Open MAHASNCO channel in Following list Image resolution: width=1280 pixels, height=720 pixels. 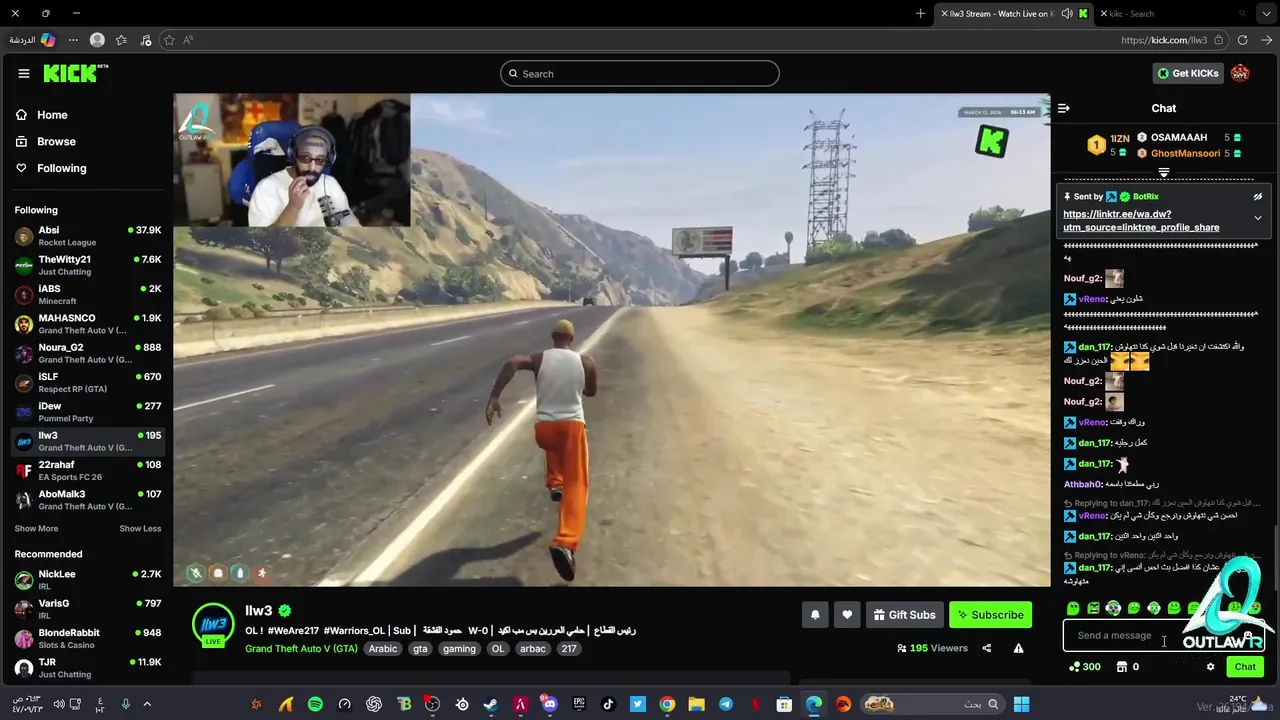point(87,324)
